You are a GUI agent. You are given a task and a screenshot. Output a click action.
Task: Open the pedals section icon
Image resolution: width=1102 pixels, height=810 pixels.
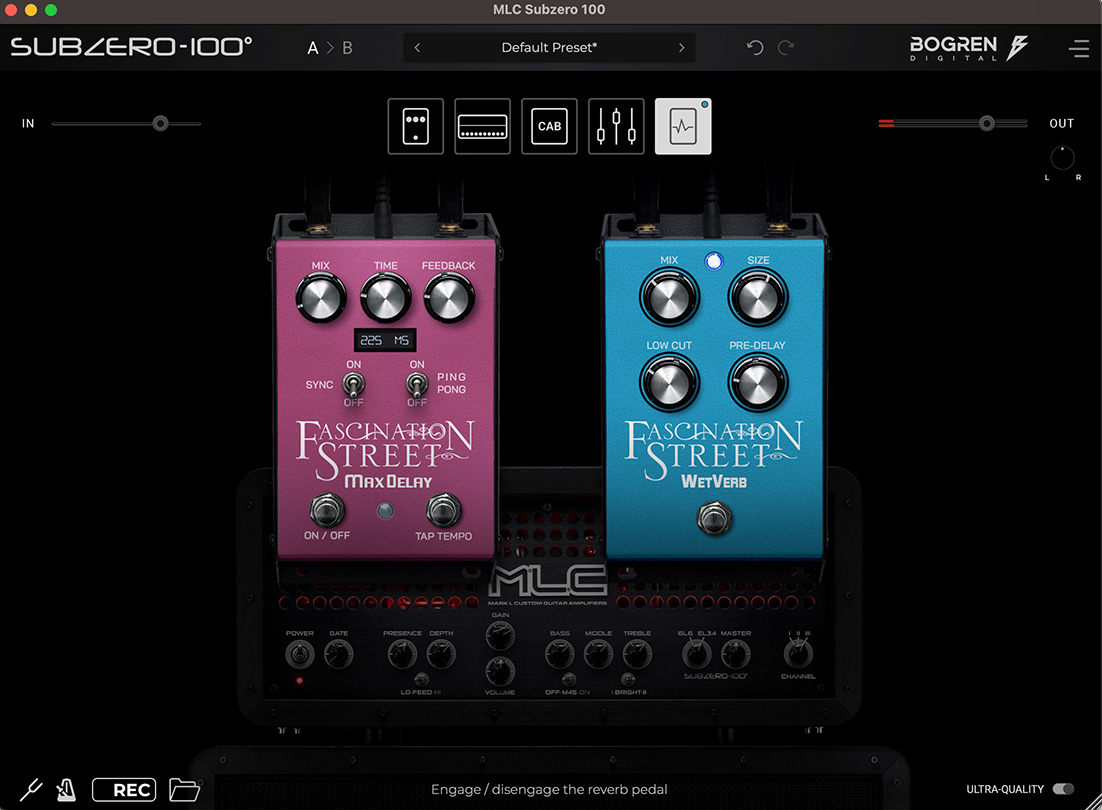pyautogui.click(x=416, y=126)
